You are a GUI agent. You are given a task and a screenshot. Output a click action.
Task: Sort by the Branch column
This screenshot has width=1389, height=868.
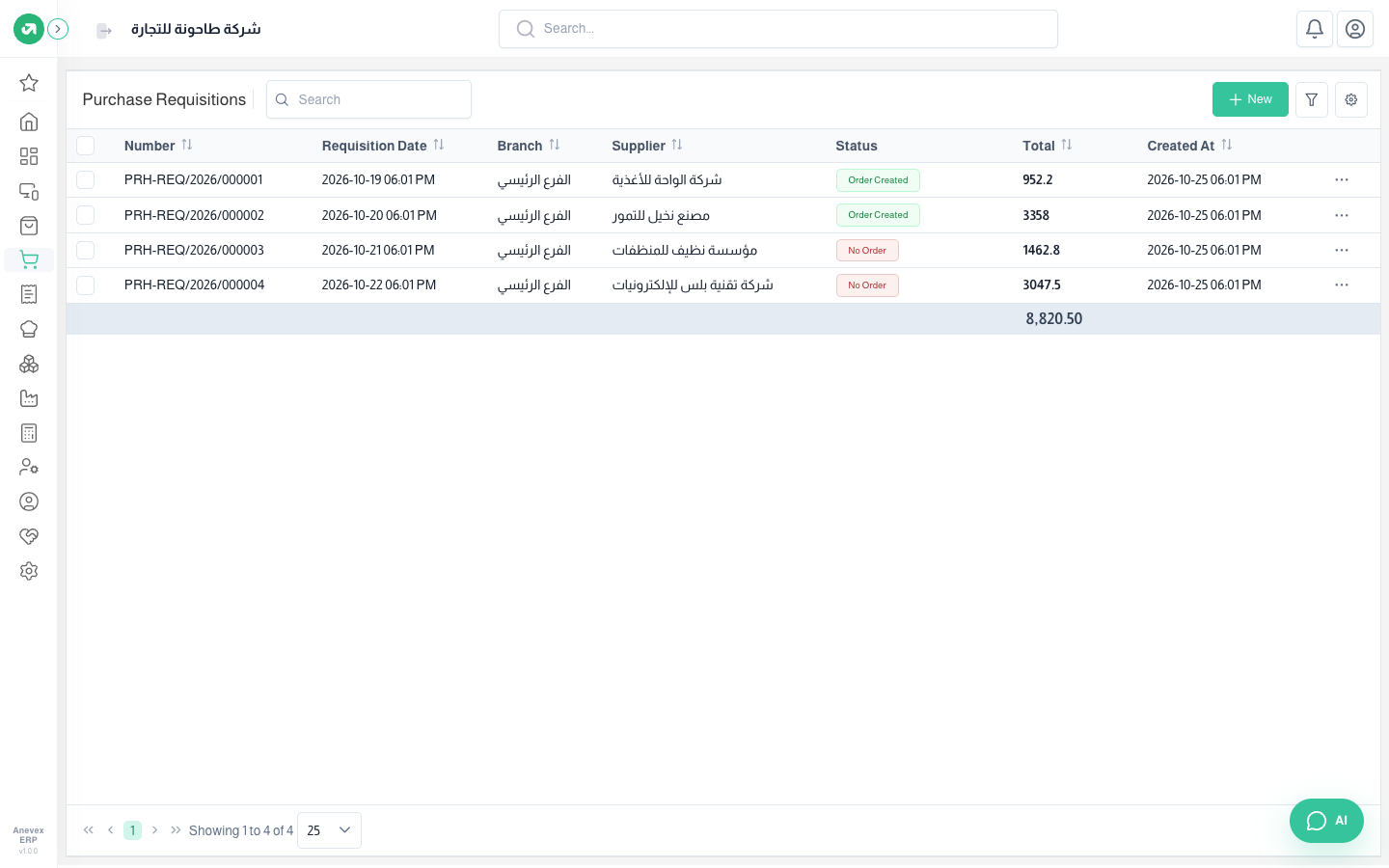tap(555, 145)
